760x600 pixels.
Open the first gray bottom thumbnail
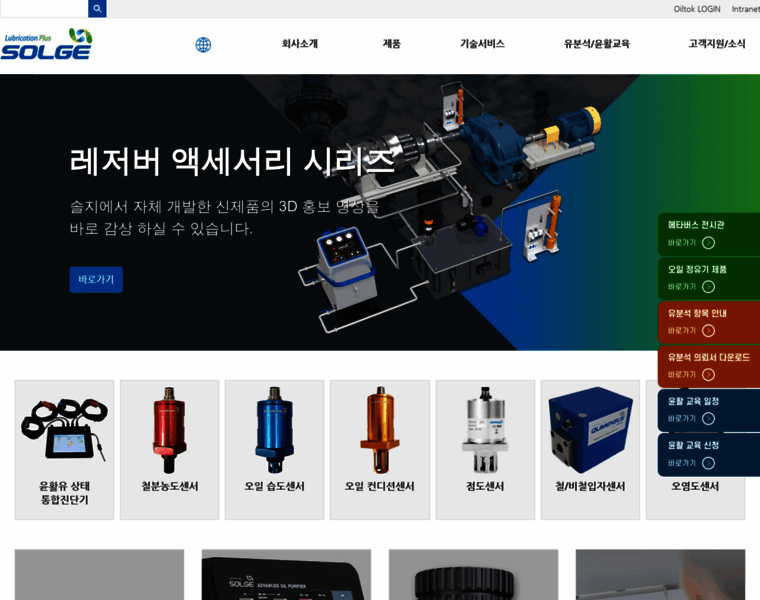(99, 575)
